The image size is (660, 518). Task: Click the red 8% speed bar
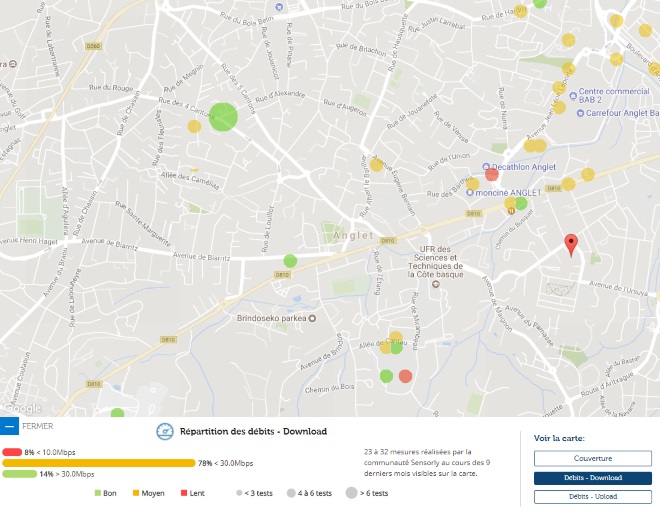(x=12, y=452)
